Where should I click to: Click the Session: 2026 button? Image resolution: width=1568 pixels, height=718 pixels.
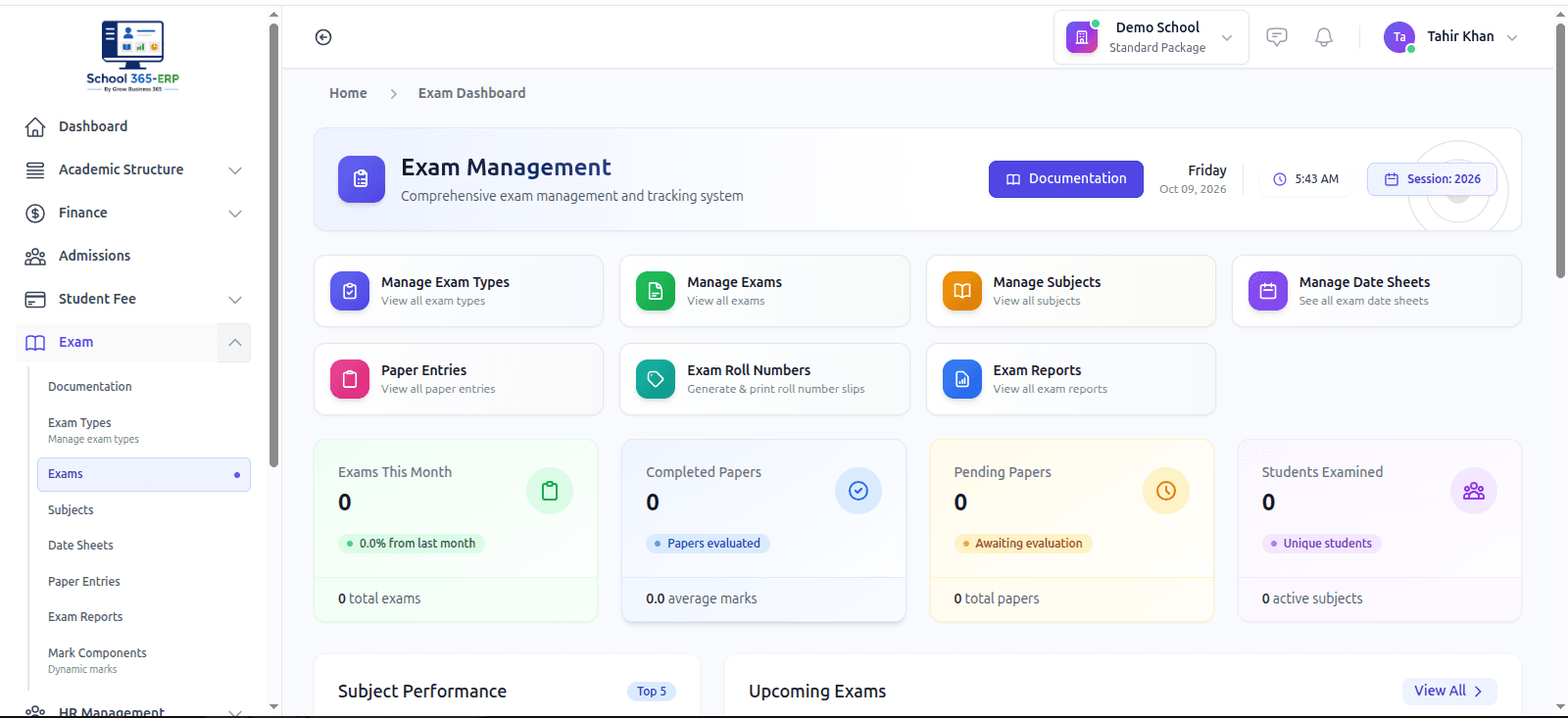(x=1432, y=179)
